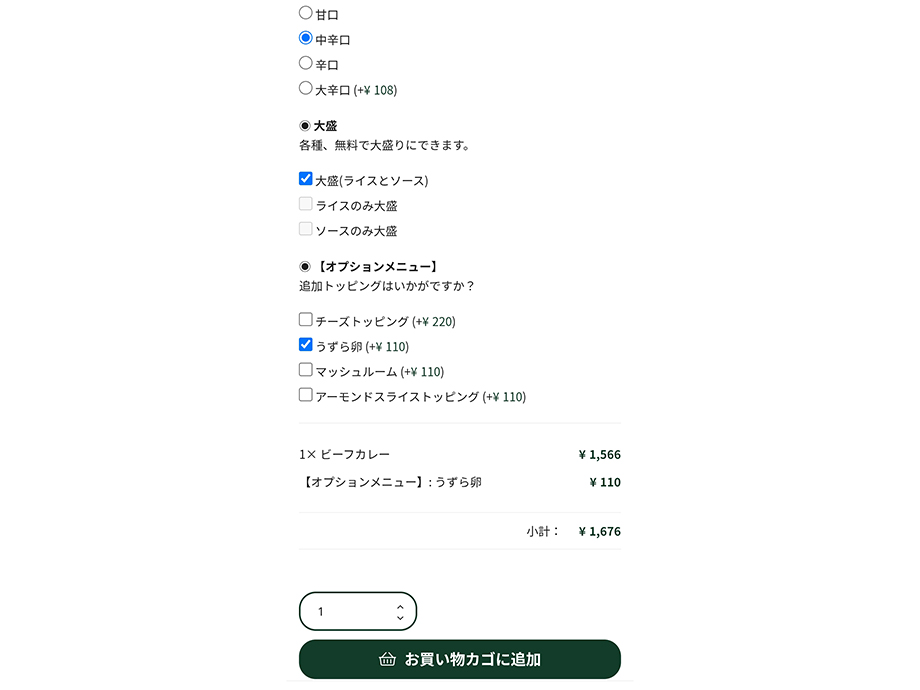The width and height of the screenshot is (920, 690).
Task: Select the 辛口 spiciness option
Action: (x=305, y=62)
